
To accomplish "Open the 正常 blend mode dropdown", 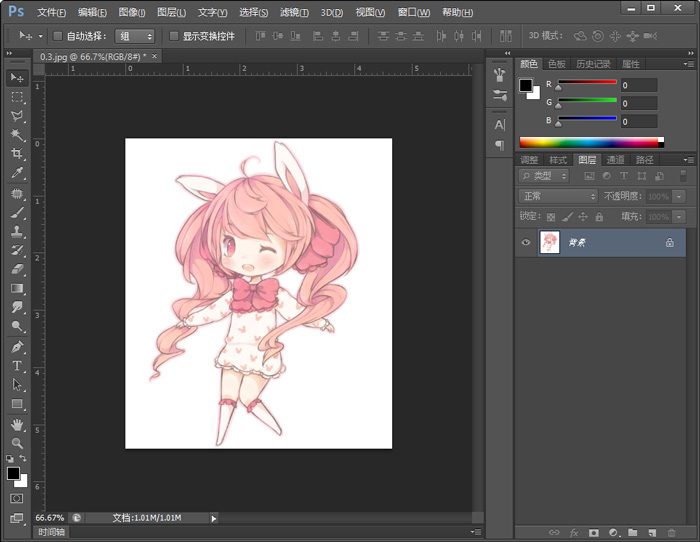I will pyautogui.click(x=558, y=196).
